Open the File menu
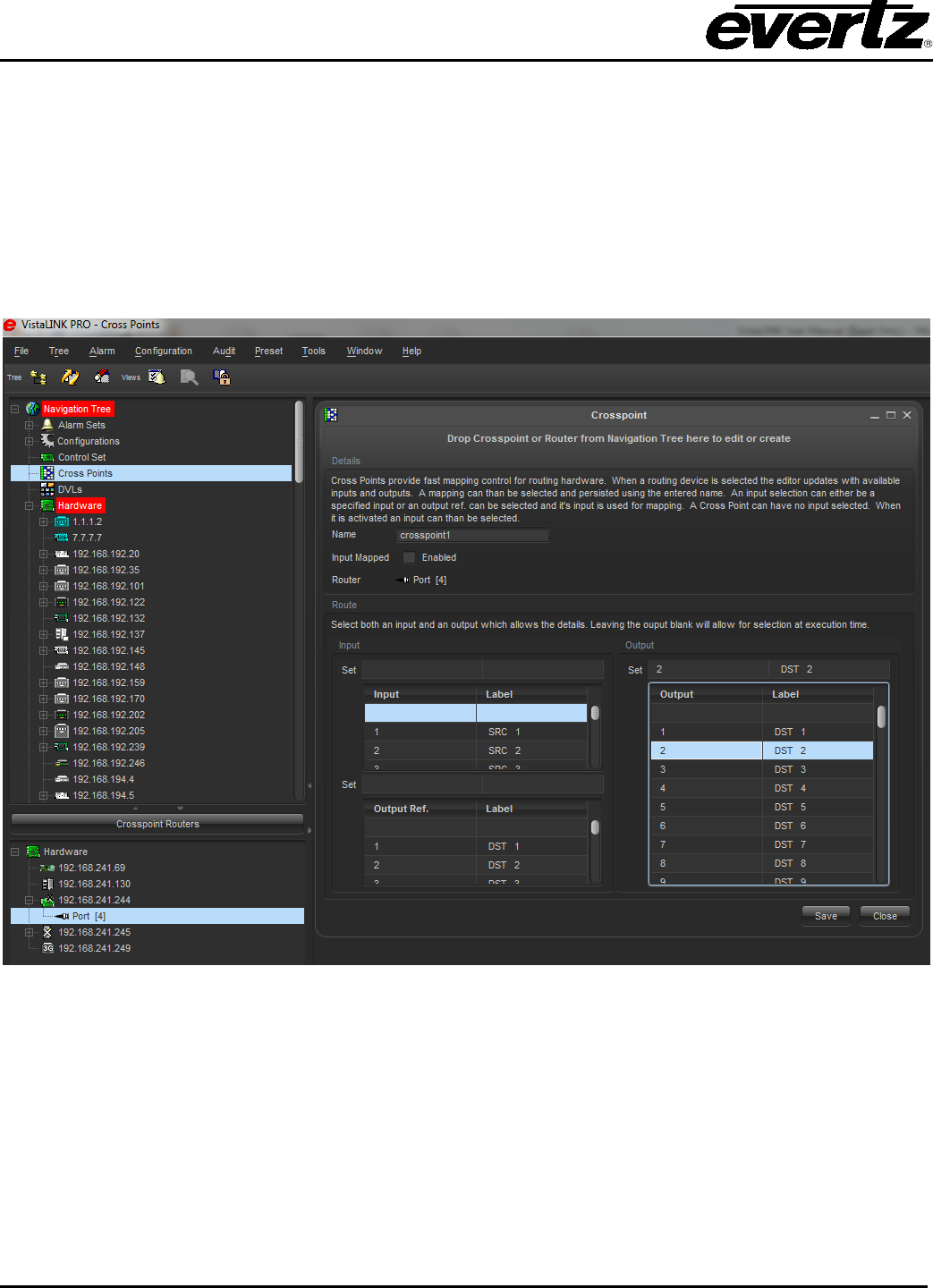 tap(21, 351)
